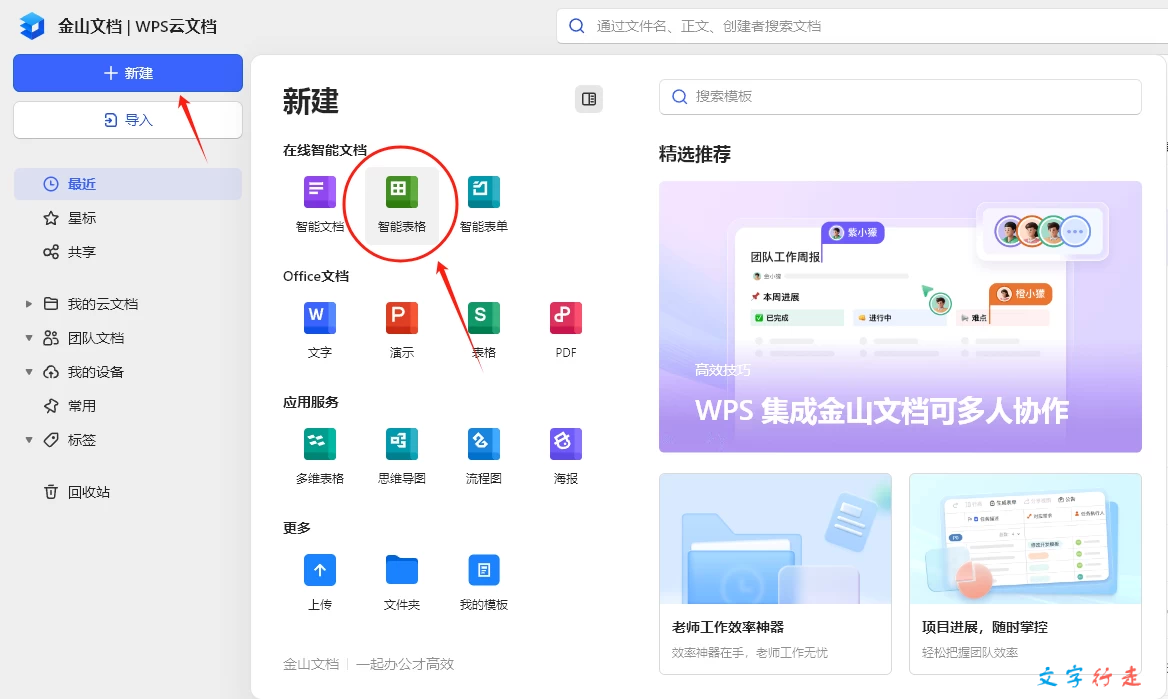Click the star icon beside 星标
1168x699 pixels.
(51, 218)
